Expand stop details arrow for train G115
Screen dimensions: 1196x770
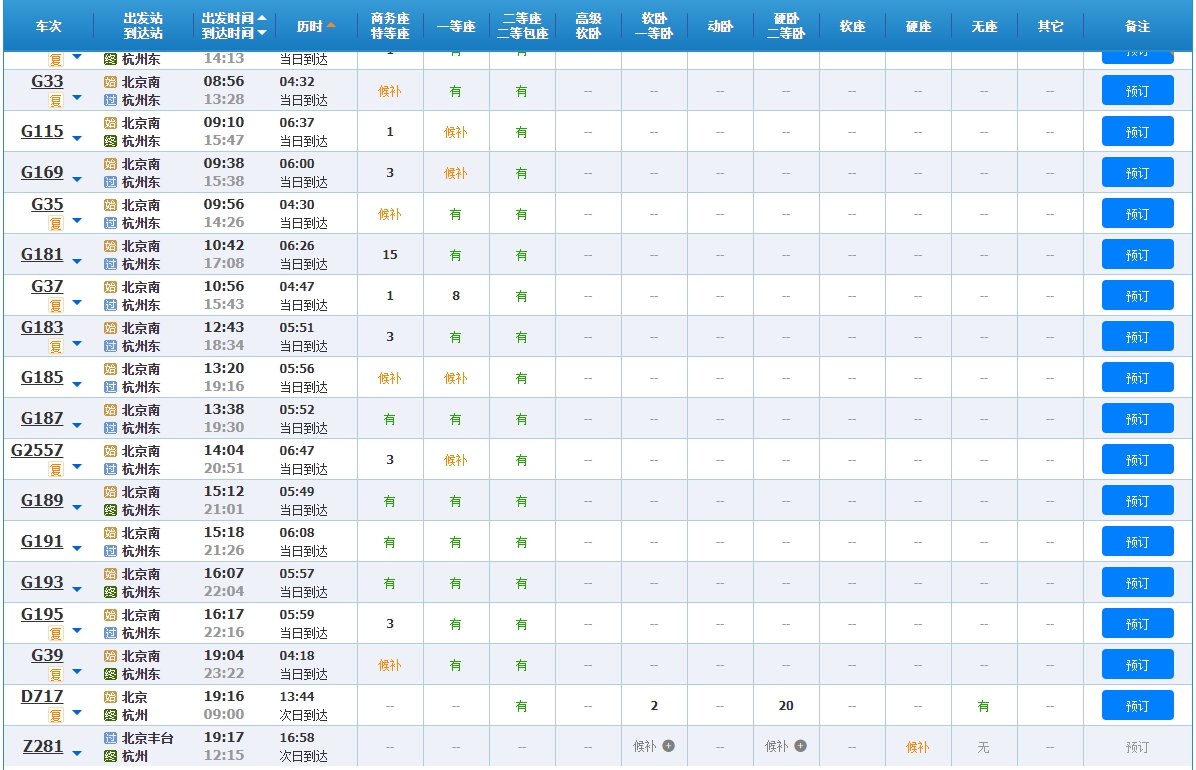(x=77, y=138)
